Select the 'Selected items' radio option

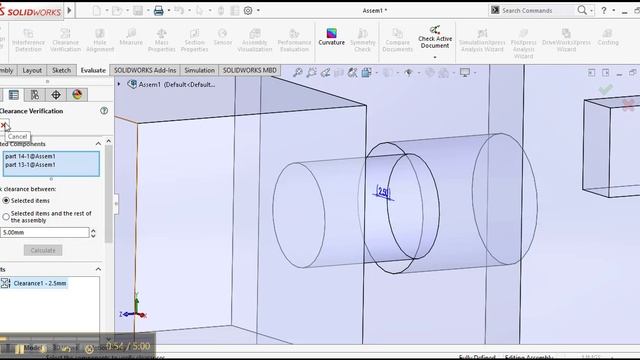click(6, 201)
